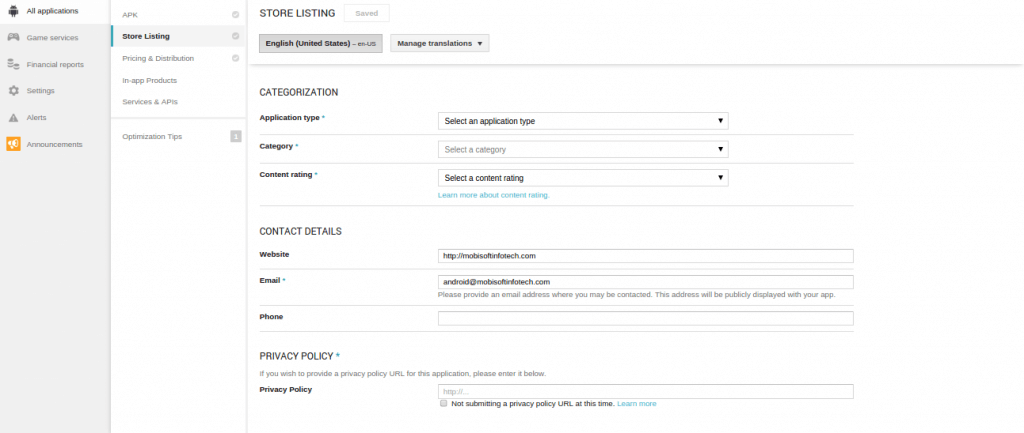Image resolution: width=1024 pixels, height=433 pixels.
Task: Select the English (United States) language tab
Action: tap(320, 44)
